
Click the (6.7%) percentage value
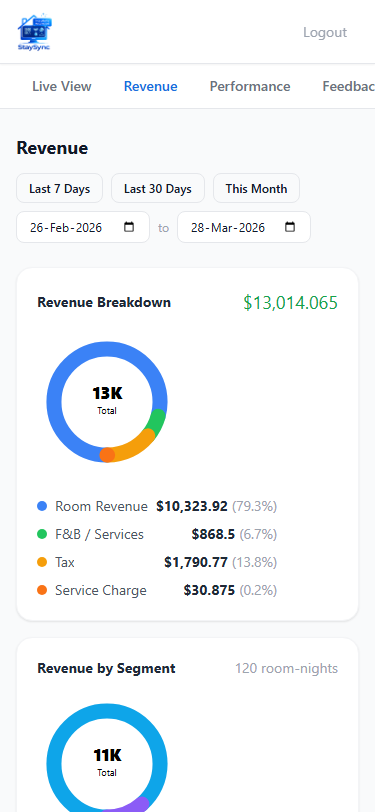258,534
